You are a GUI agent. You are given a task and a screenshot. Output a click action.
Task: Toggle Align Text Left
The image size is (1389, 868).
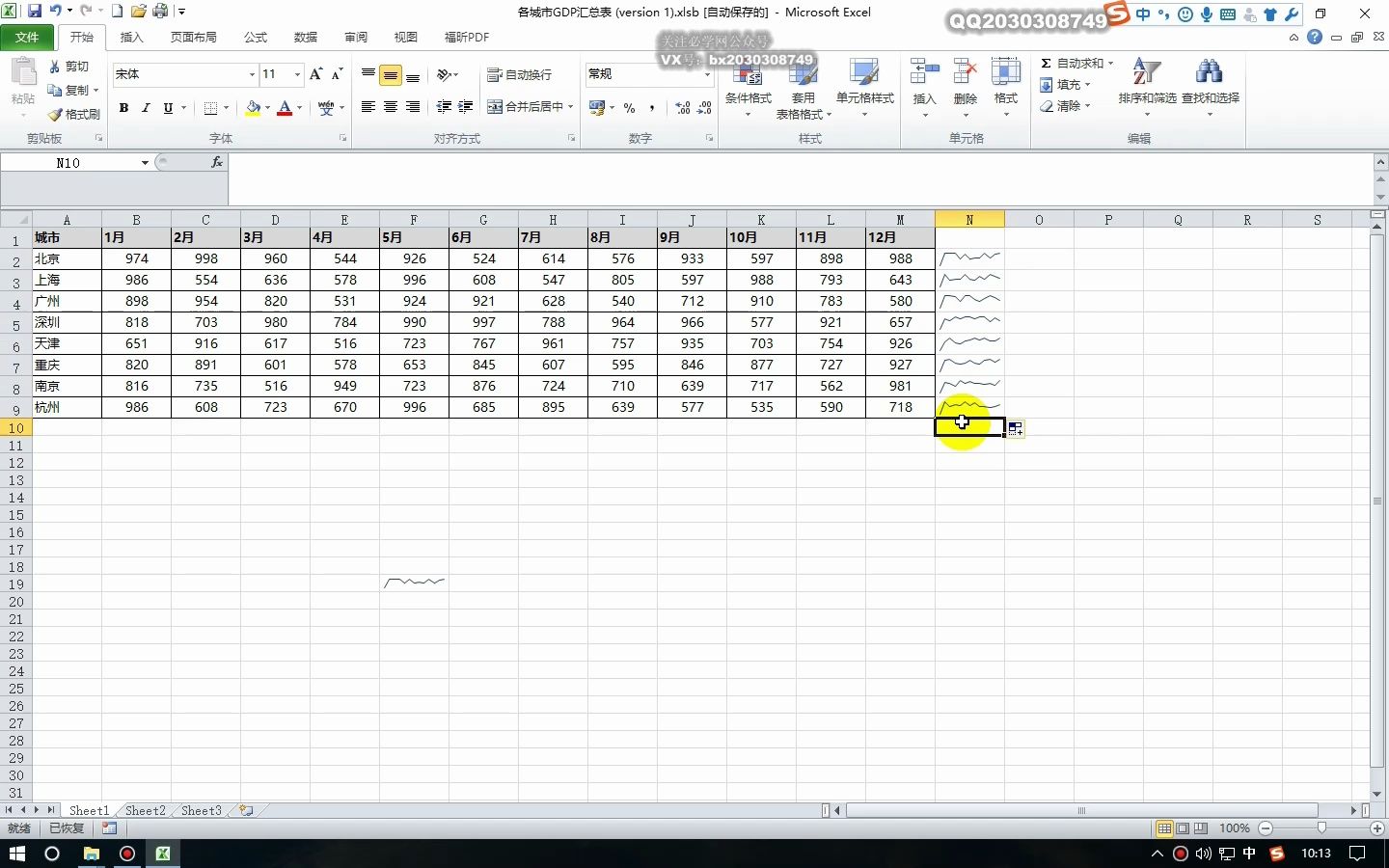[368, 107]
